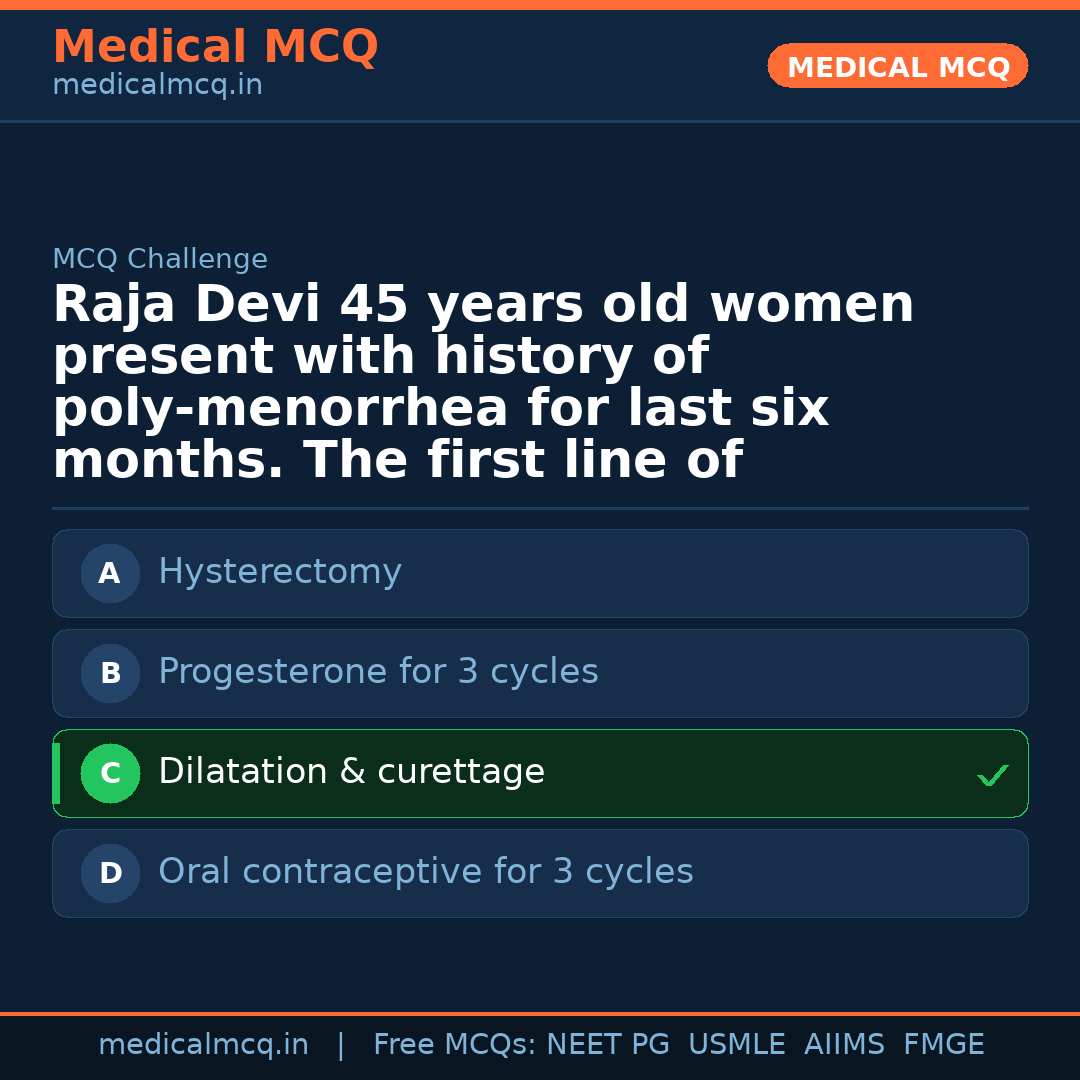Choose Progesterone for 3 cycles answer

click(378, 672)
